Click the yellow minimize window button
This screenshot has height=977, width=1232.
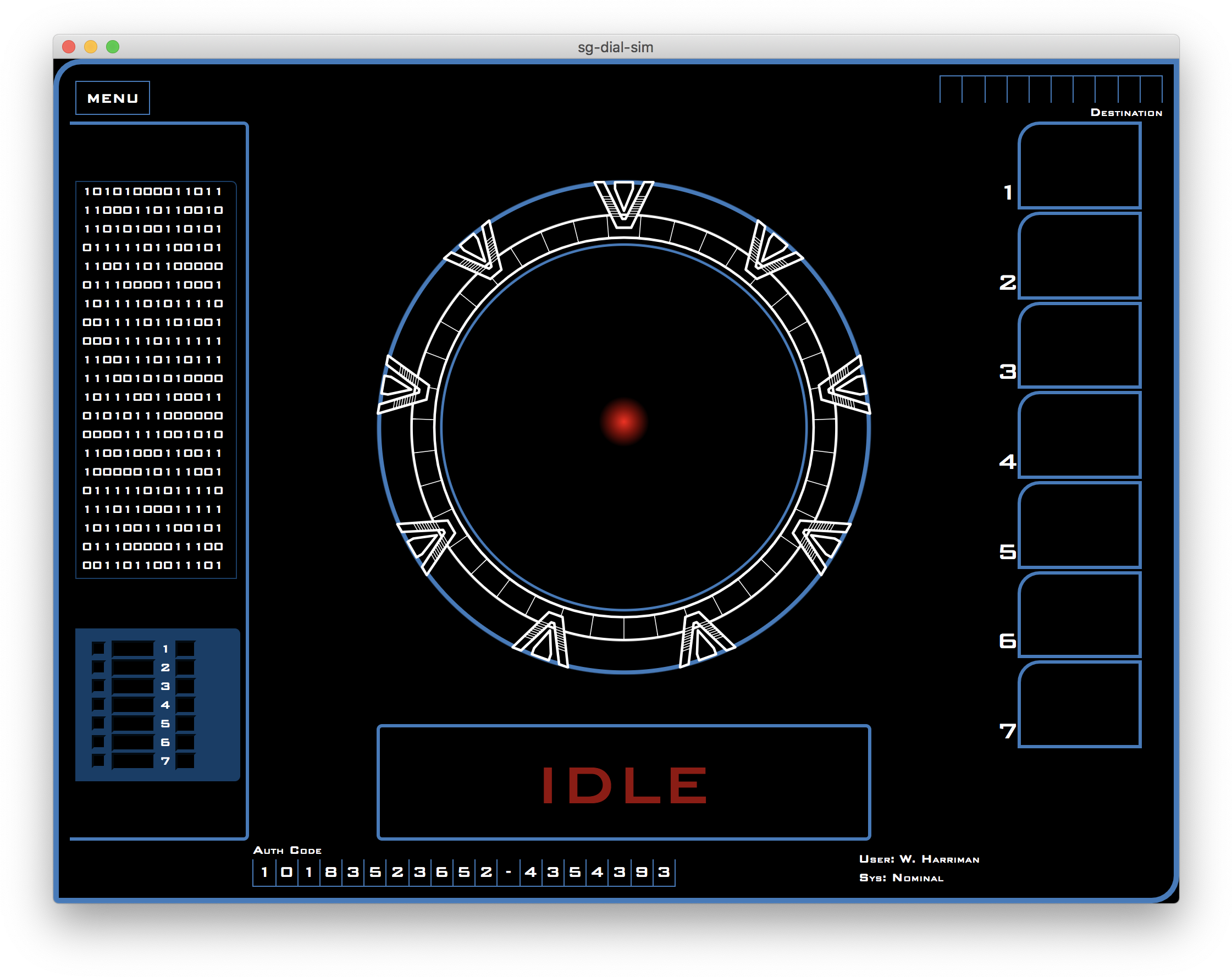(90, 46)
